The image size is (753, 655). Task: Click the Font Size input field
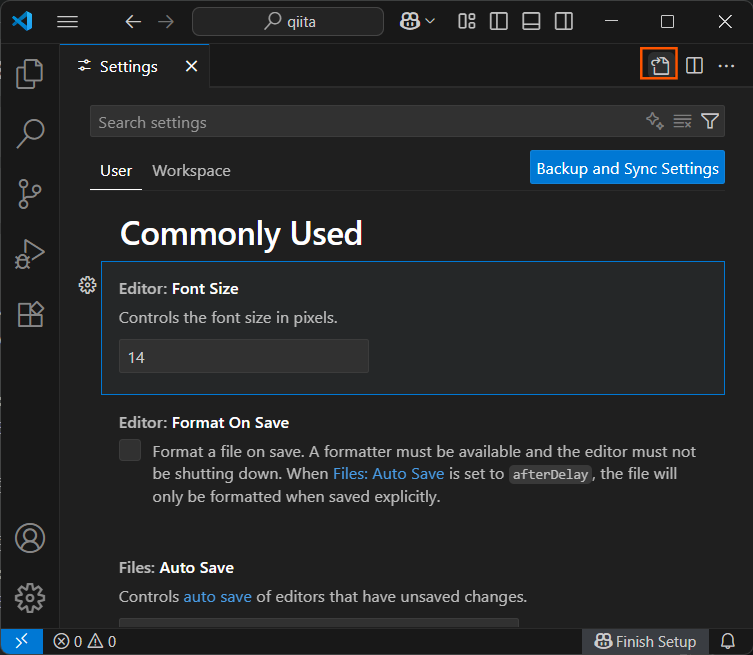point(243,356)
